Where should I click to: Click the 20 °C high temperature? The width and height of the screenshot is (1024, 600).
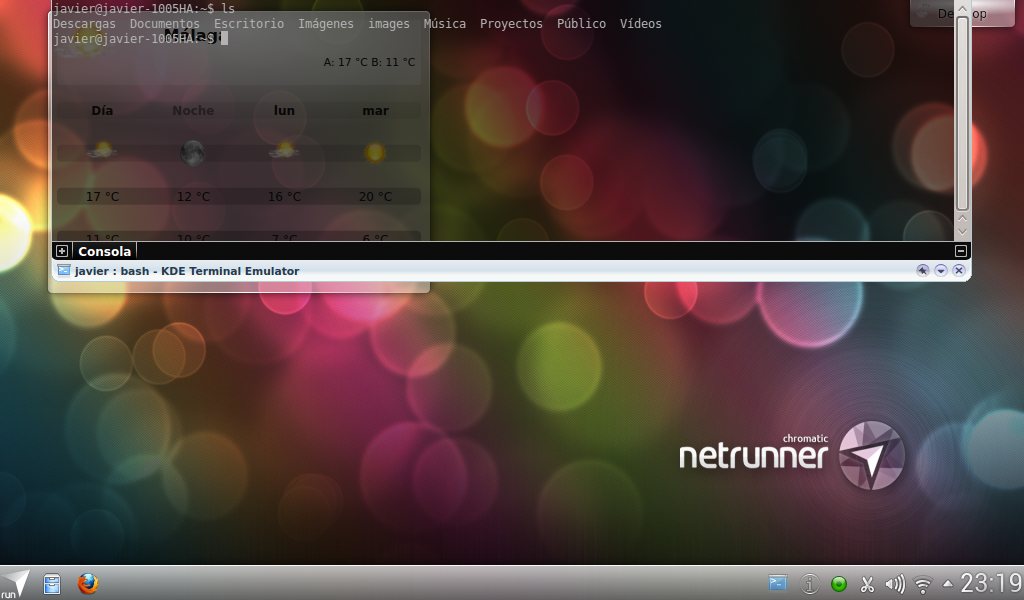point(376,197)
